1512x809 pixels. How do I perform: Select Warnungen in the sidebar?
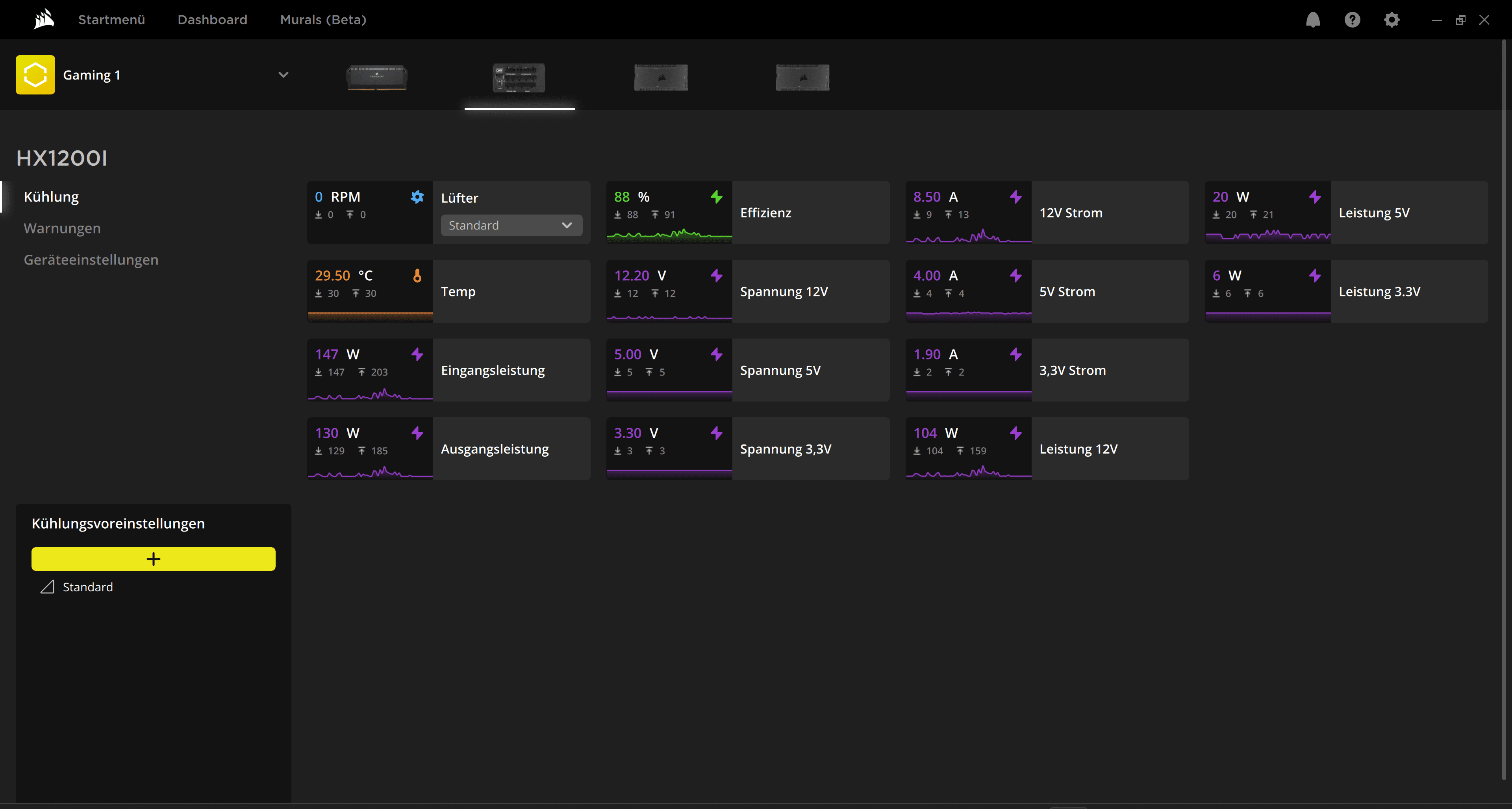(x=62, y=228)
